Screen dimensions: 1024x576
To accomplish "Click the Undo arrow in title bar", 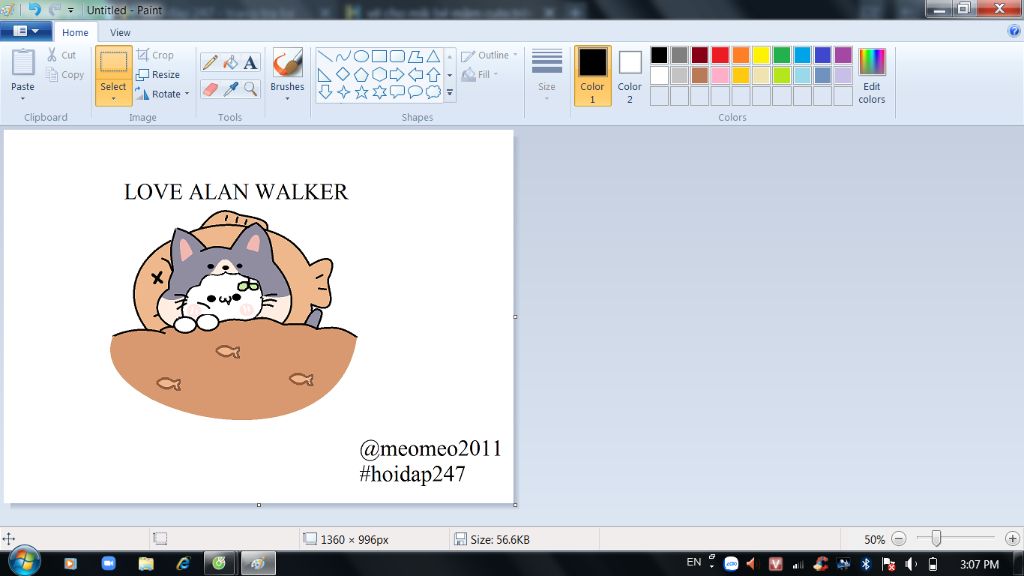I will [x=35, y=10].
